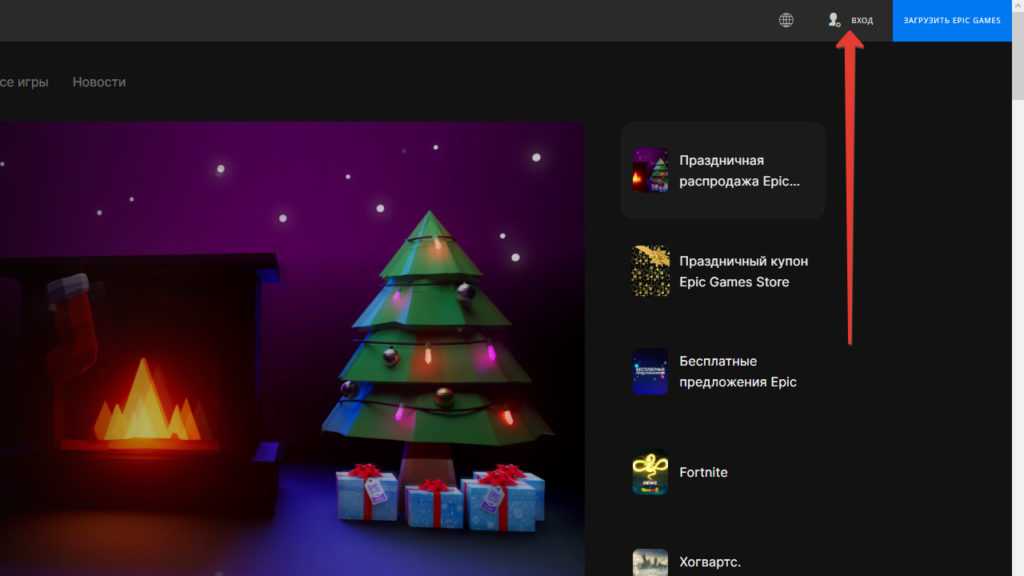The height and width of the screenshot is (576, 1024).
Task: Select the Праздничная распродажа thumbnail image
Action: coord(650,170)
